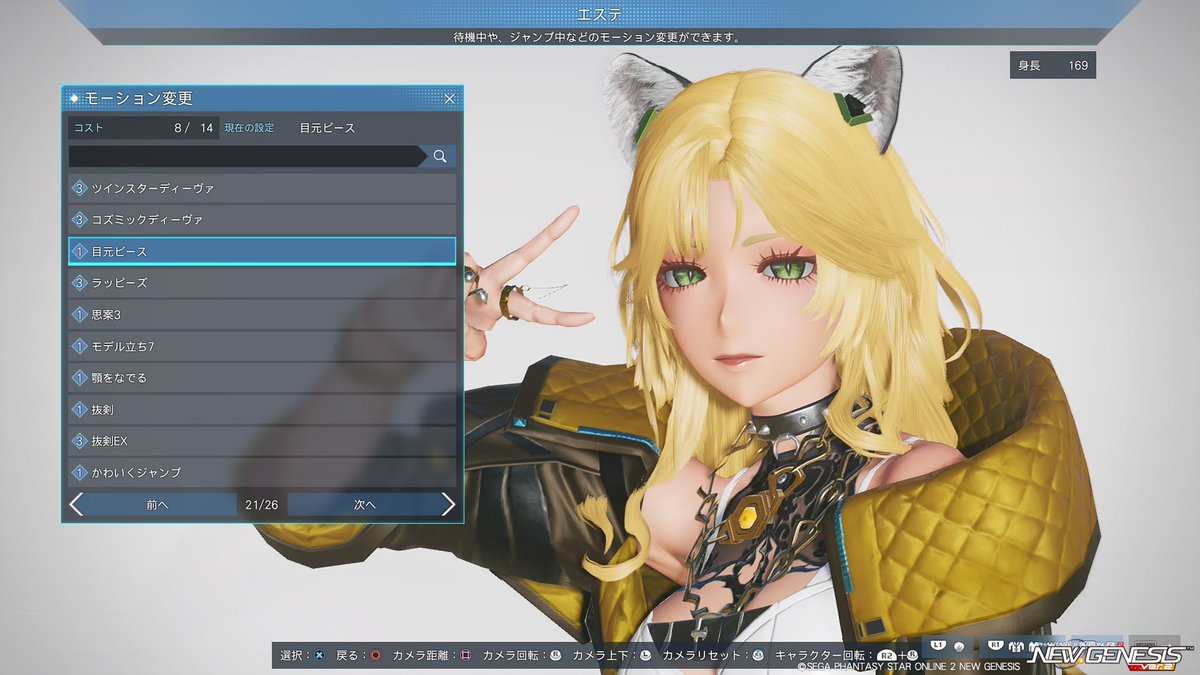The image size is (1200, 675).
Task: Click the 21/26 page indicator
Action: click(261, 505)
